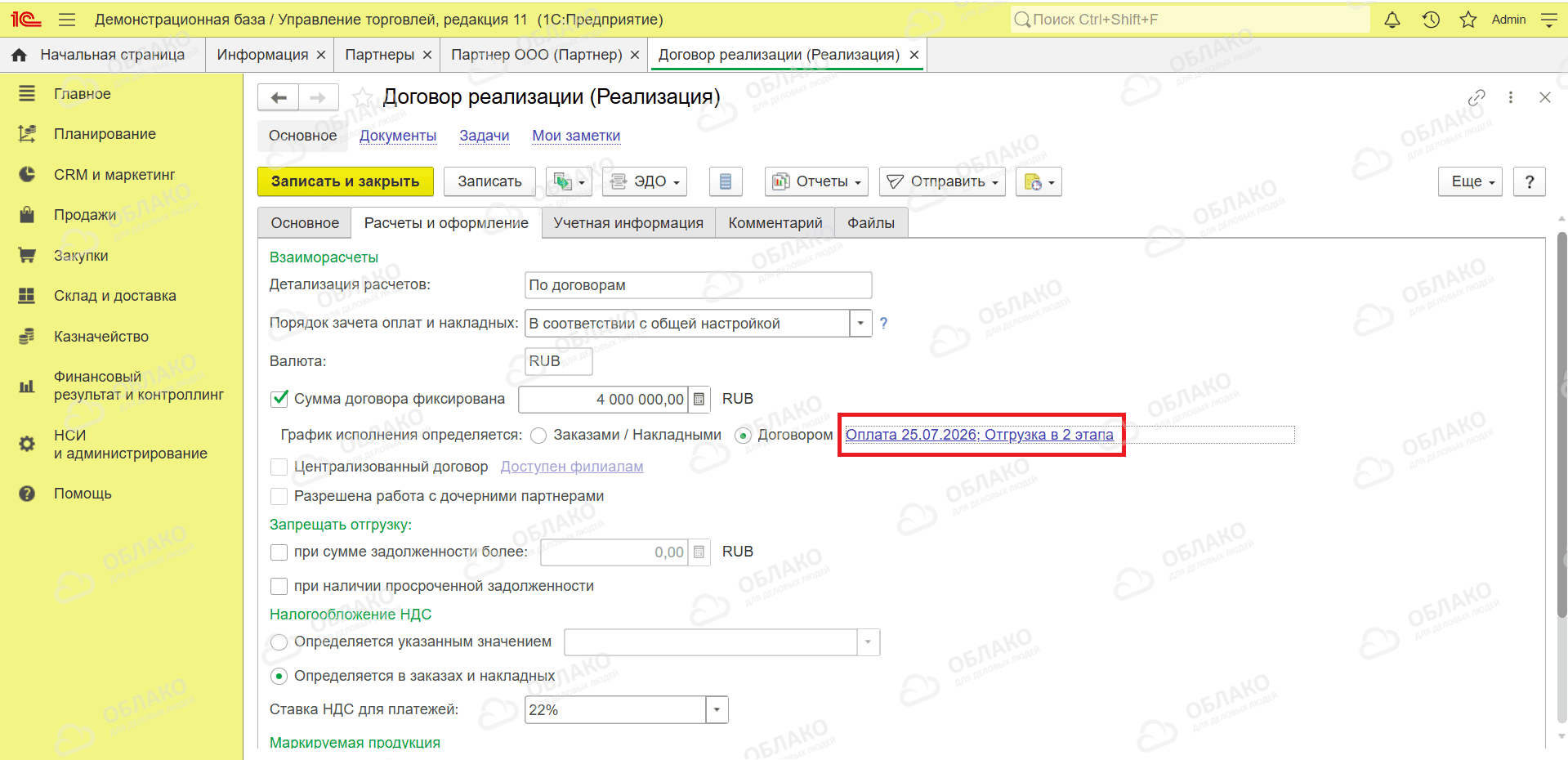Click the document list icon button
Viewport: 1568px width, 760px height.
726,181
